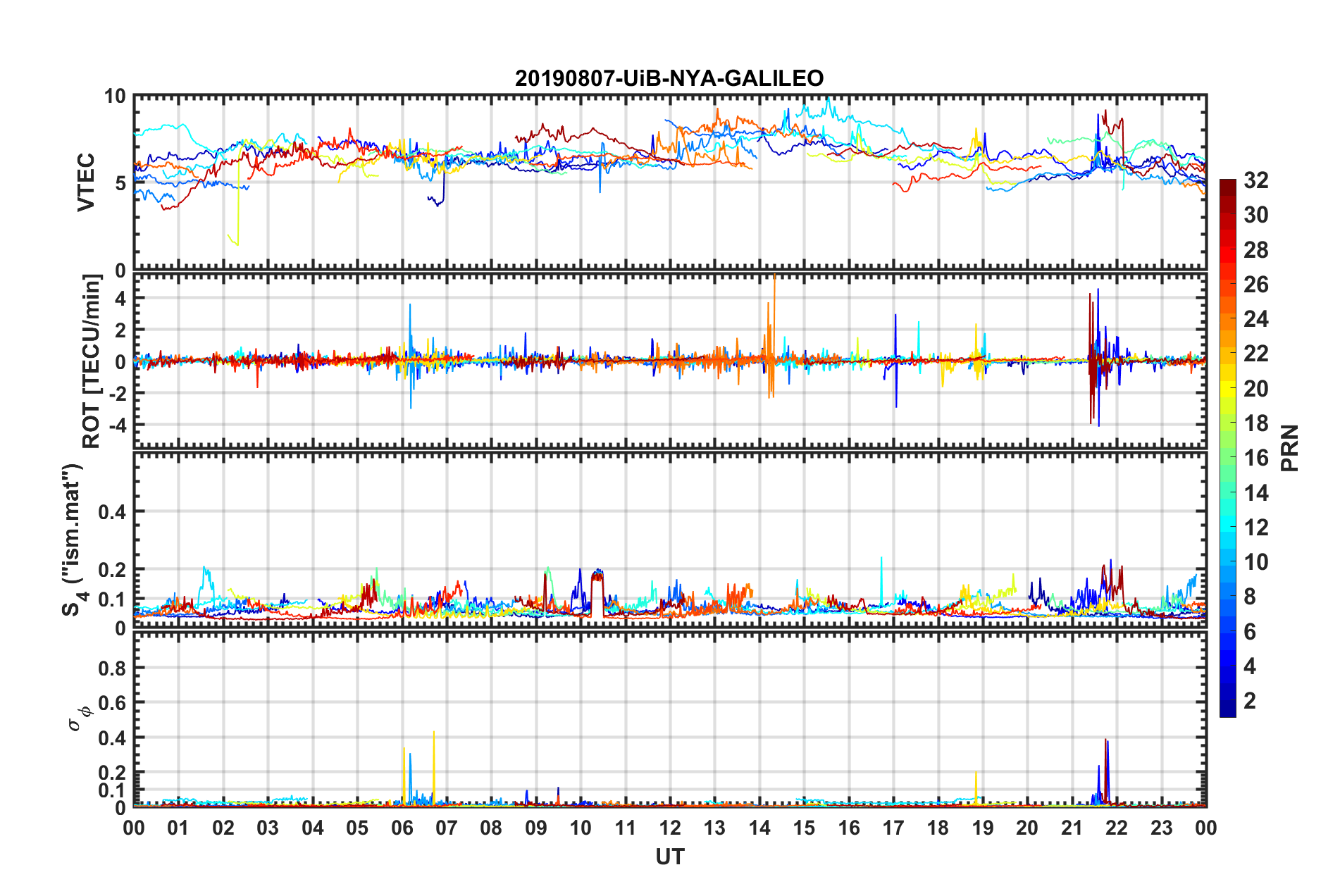This screenshot has height=896, width=1340.
Task: Click sigma-phi axis tick label "0.8"
Action: click(x=112, y=668)
